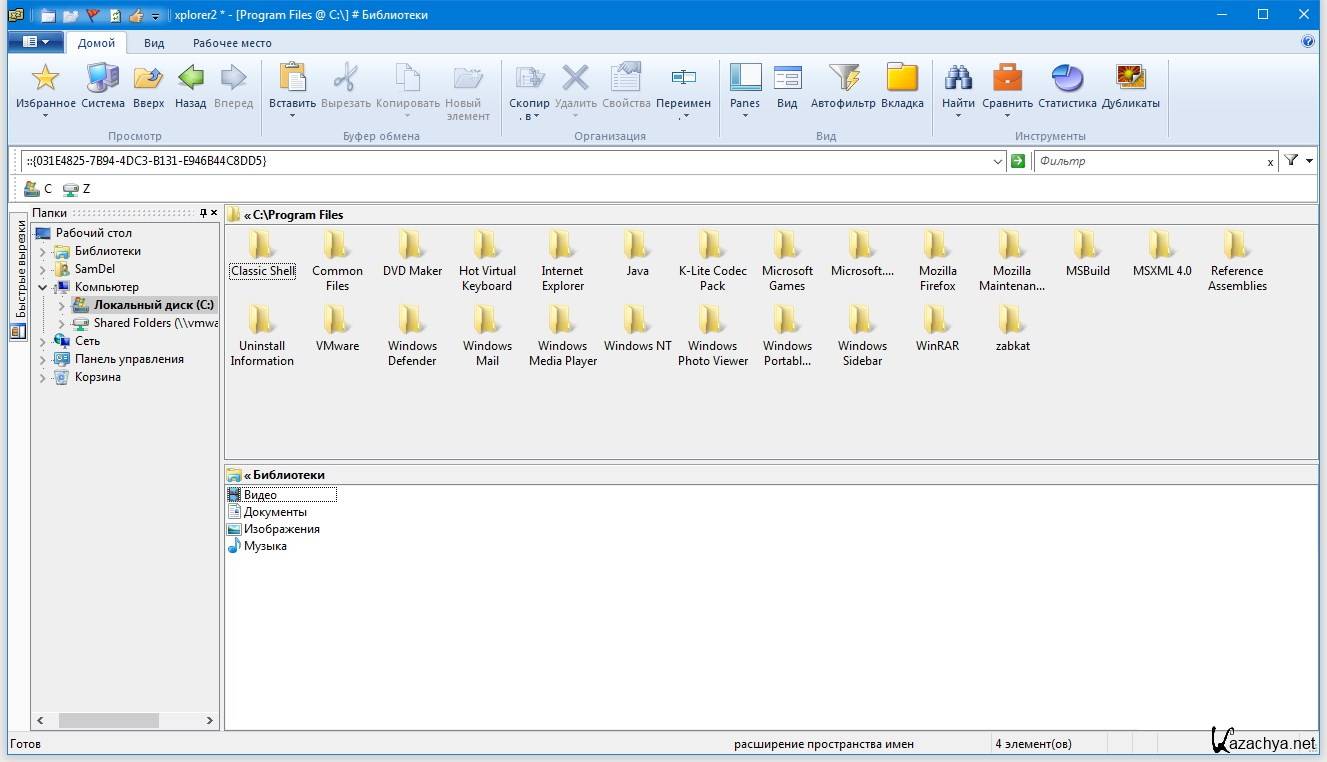Screen dimensions: 1327x762
Task: Open the address bar dropdown arrow
Action: pos(997,162)
